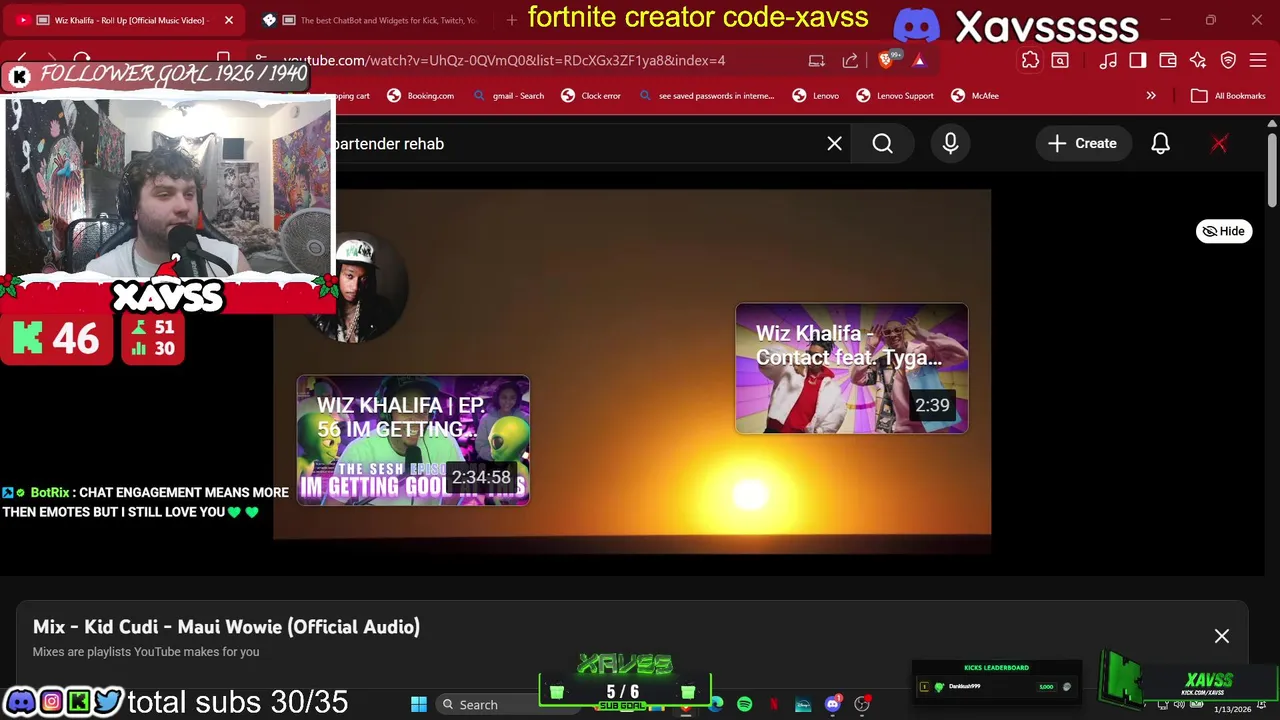Viewport: 1280px width, 720px height.
Task: Open a new browser tab
Action: pos(511,20)
